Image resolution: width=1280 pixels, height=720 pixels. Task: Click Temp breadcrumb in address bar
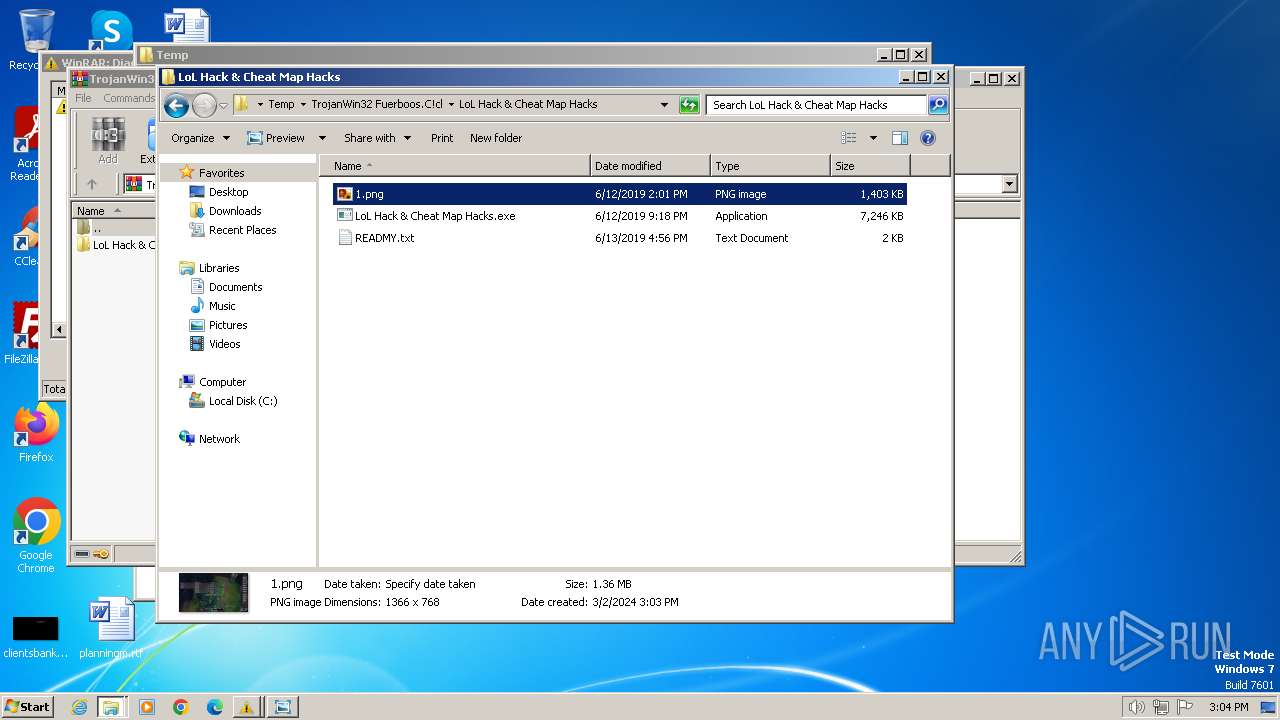(x=281, y=104)
